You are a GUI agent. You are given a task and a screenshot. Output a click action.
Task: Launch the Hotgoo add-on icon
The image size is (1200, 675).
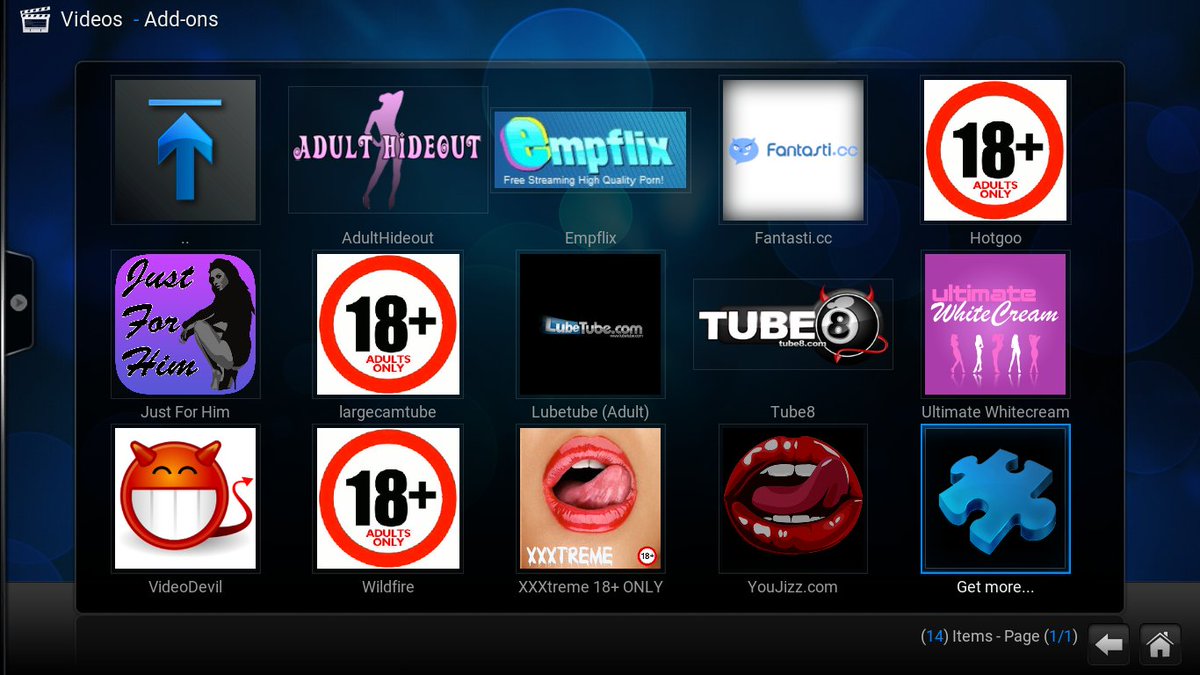coord(995,150)
